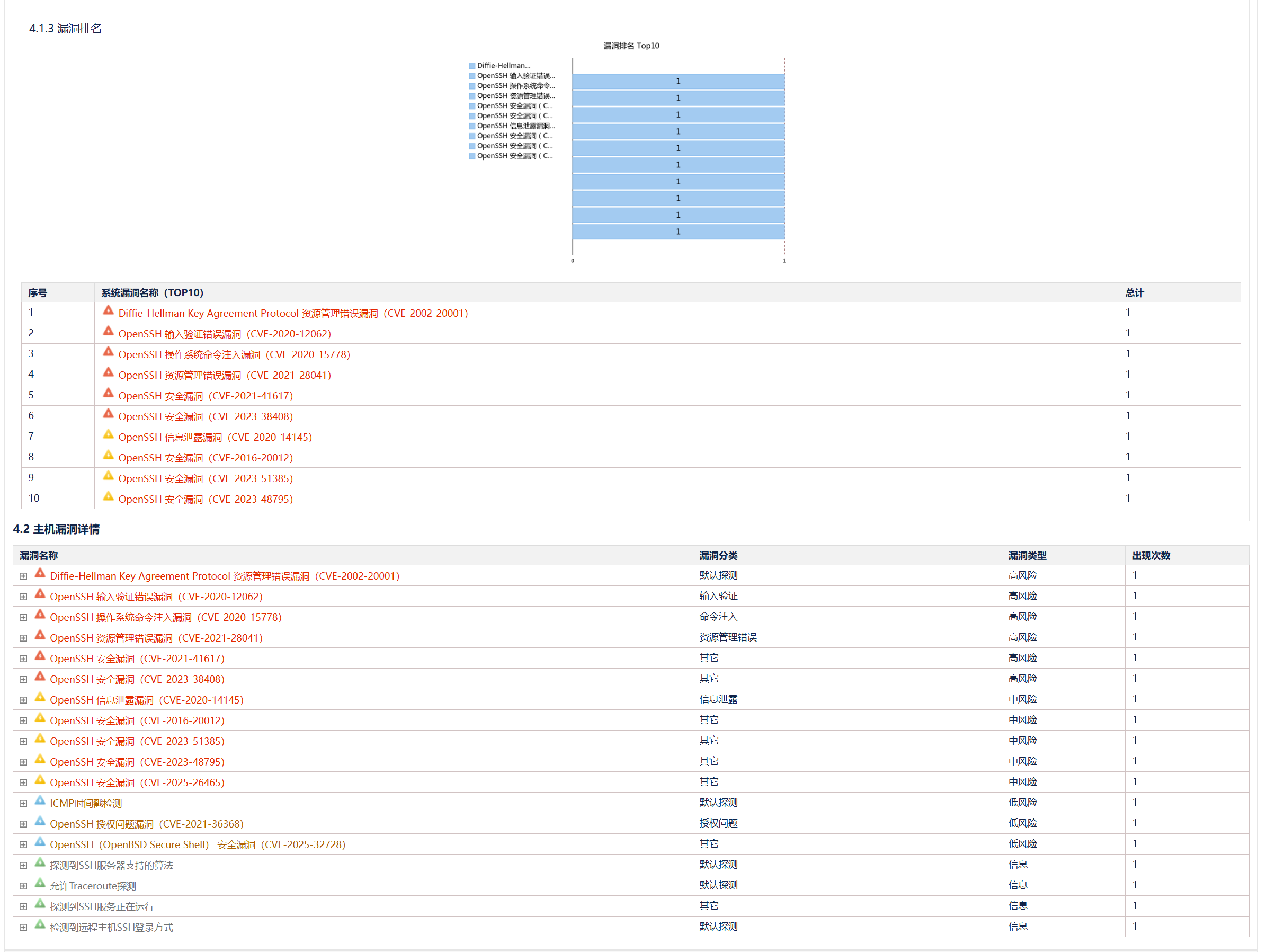The height and width of the screenshot is (952, 1276).
Task: Click blue icon beside OpenSSH 授权问题漏洞 CVE-2021-36368
Action: pyautogui.click(x=40, y=821)
